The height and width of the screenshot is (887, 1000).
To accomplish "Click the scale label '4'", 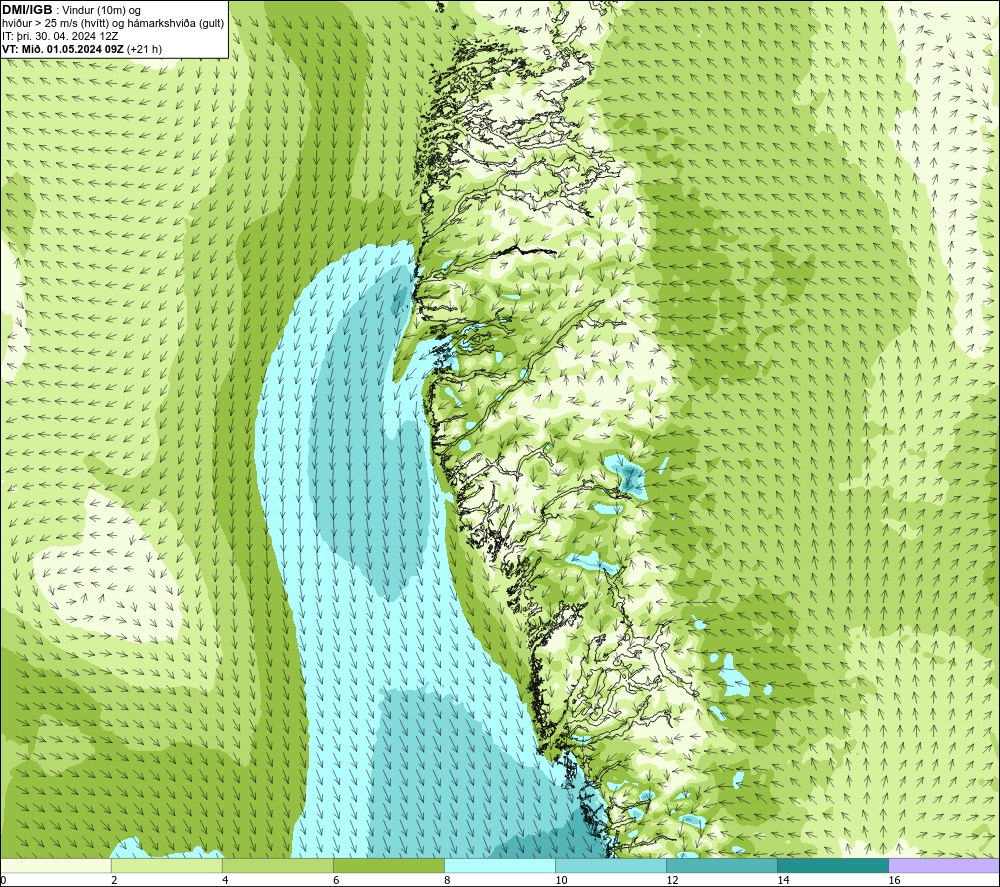I will tap(225, 881).
